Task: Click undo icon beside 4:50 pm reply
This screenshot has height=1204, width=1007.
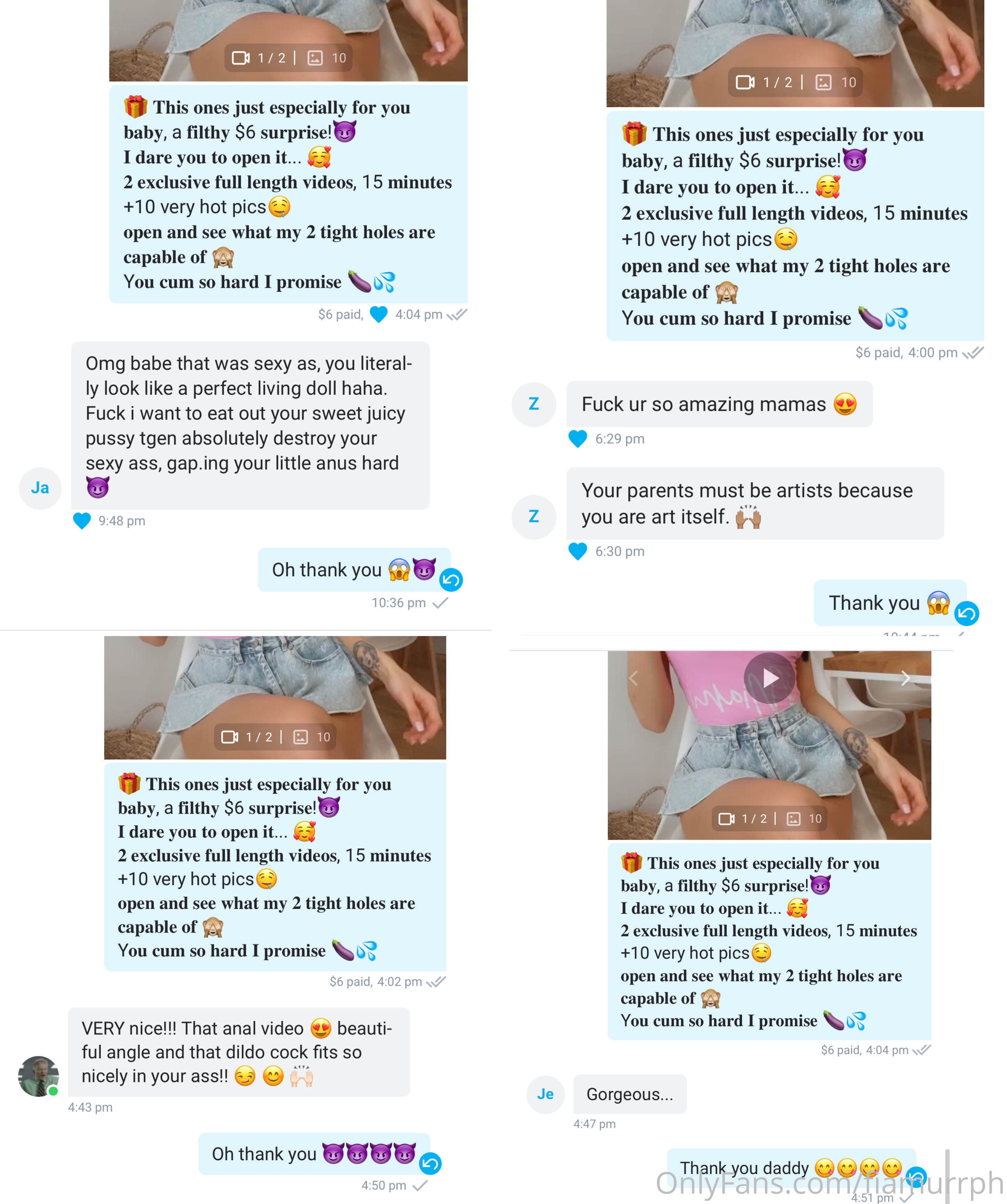Action: click(430, 1163)
